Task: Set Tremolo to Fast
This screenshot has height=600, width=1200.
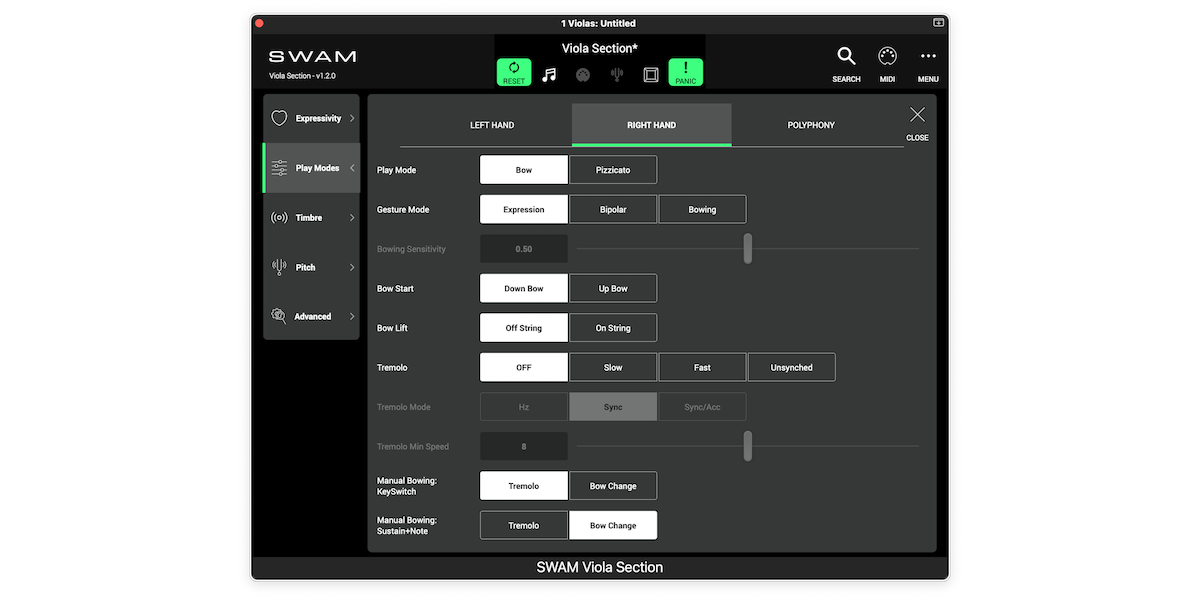Action: tap(702, 368)
